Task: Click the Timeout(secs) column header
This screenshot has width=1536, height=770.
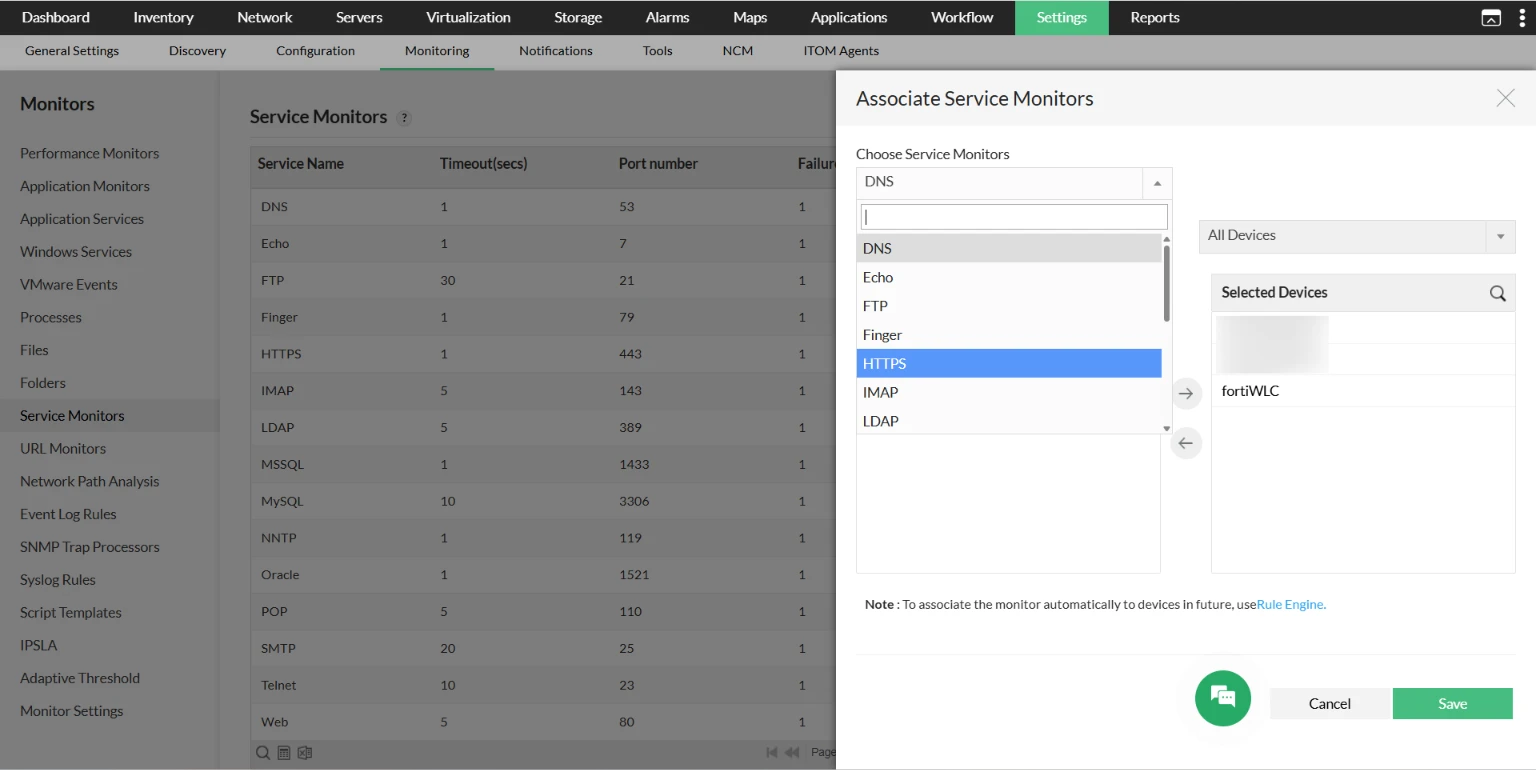Action: [483, 164]
